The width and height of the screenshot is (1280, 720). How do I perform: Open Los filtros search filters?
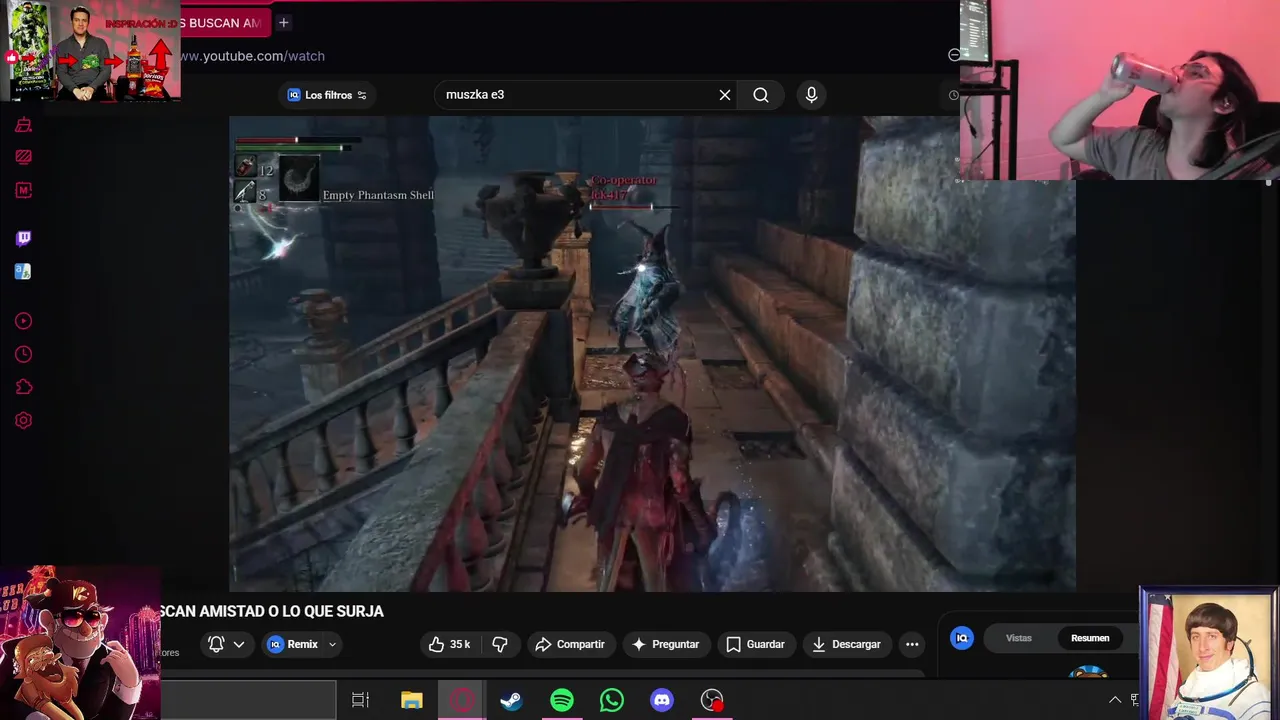(327, 95)
